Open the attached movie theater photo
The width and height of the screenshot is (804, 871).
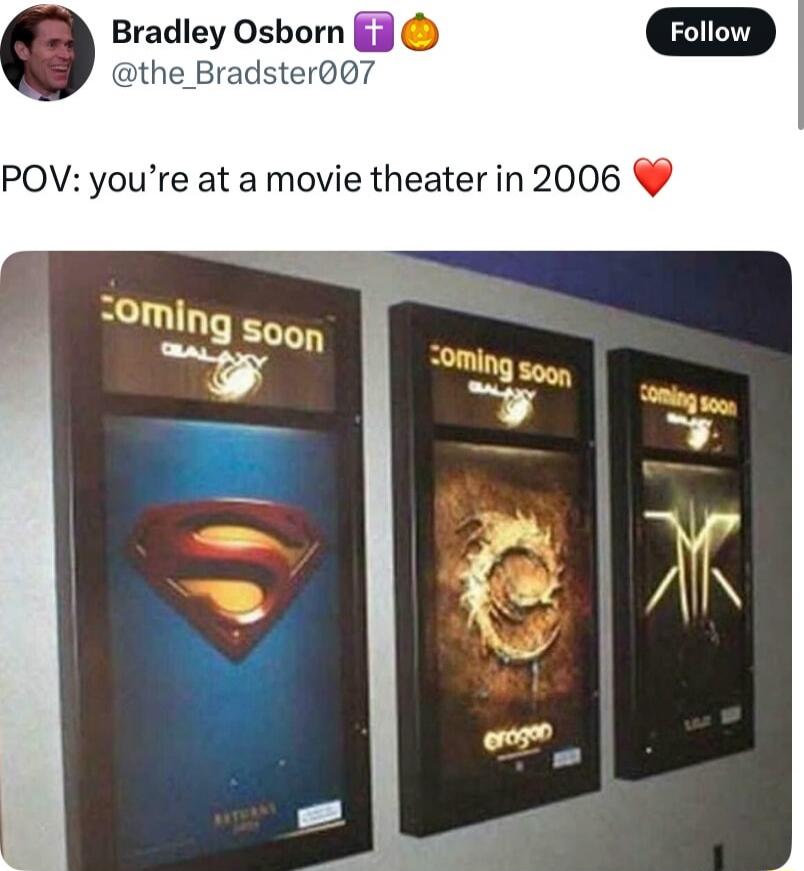point(396,560)
